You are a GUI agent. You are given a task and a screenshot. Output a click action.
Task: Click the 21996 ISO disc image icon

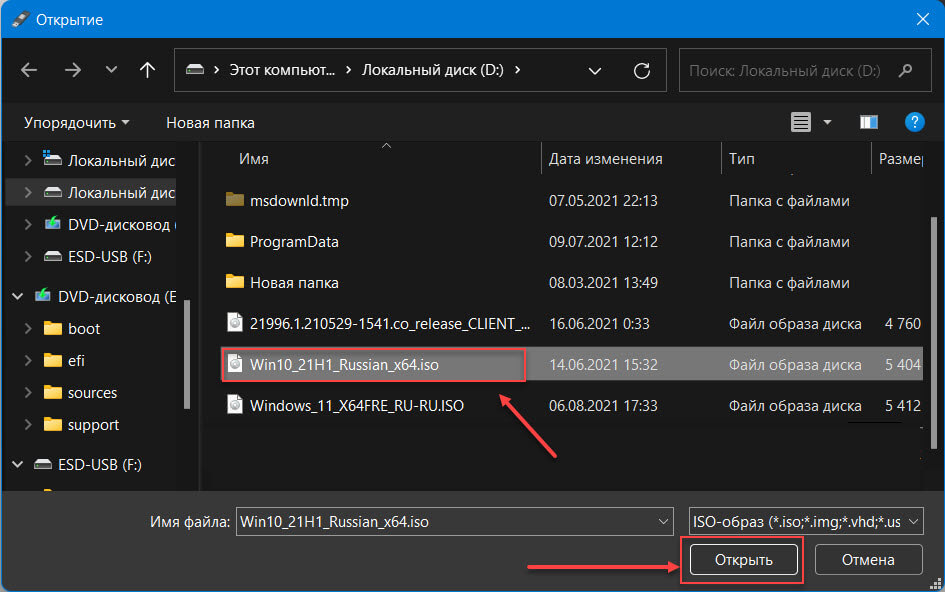point(235,323)
